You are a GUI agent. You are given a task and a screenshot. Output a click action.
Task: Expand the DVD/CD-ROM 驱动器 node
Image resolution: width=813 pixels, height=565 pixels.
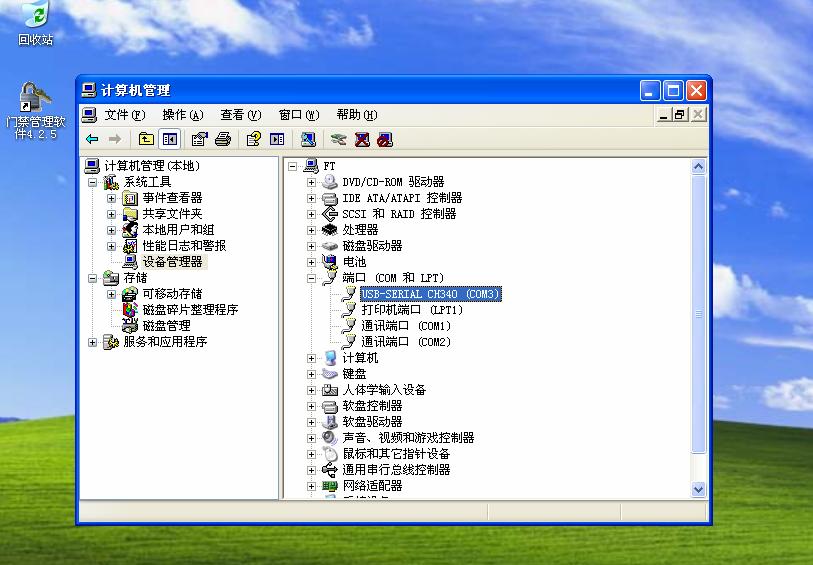click(x=311, y=182)
